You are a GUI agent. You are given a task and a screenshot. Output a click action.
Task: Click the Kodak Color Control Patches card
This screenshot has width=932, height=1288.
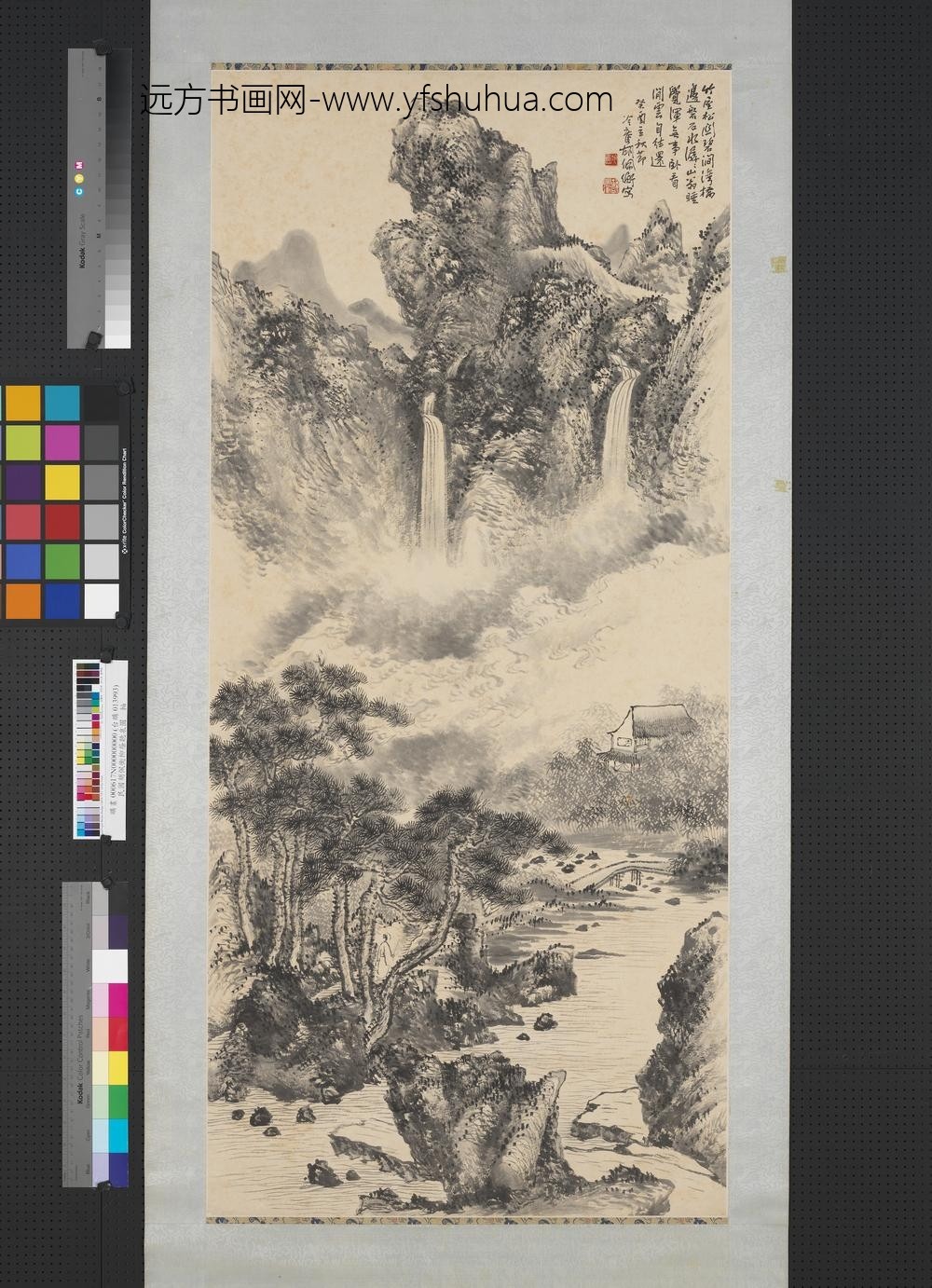95,1033
